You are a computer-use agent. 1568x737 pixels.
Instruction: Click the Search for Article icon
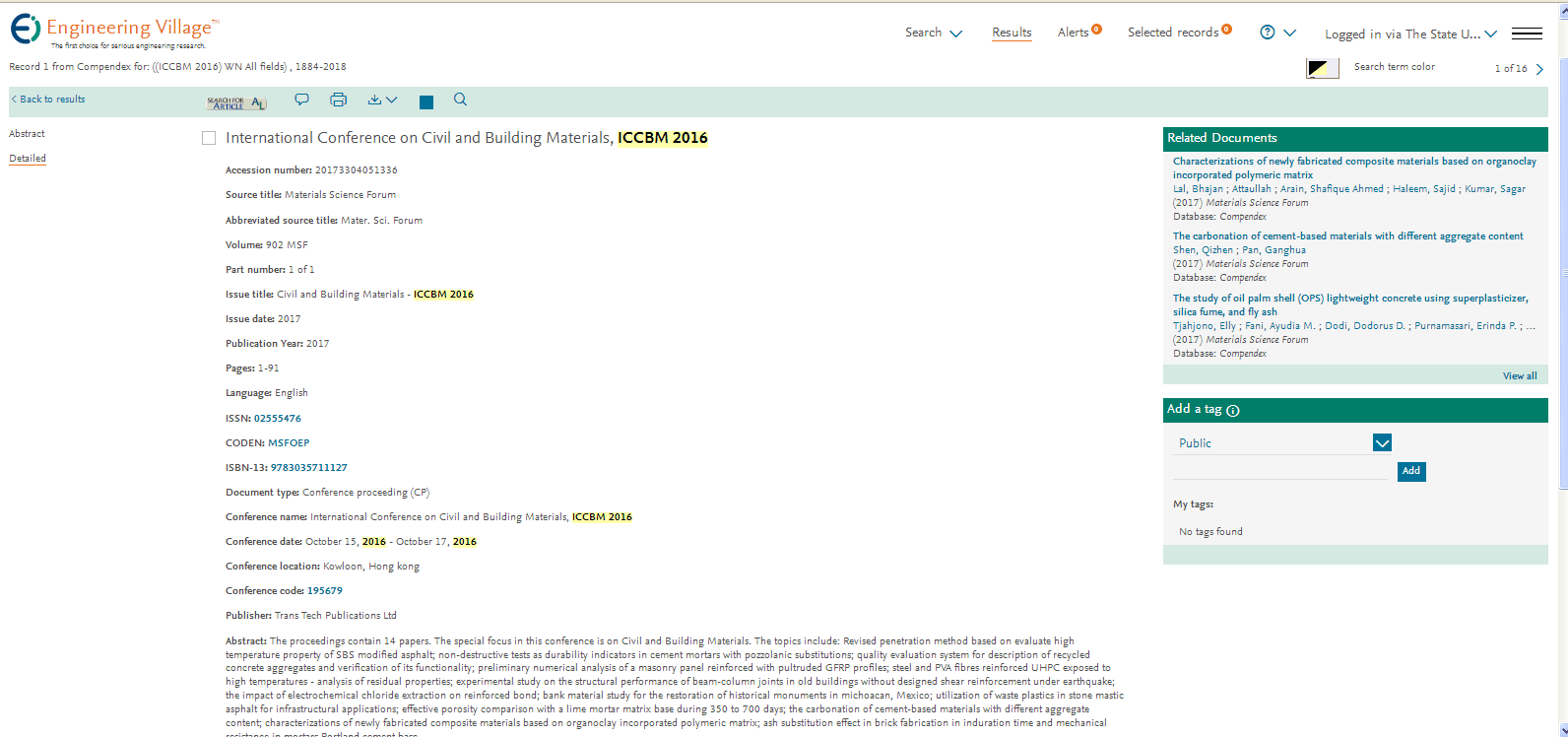tap(235, 102)
